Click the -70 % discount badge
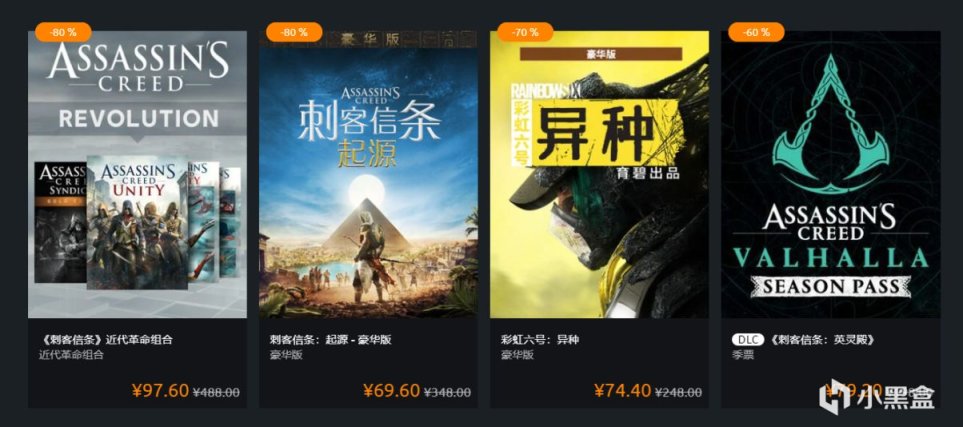 pos(525,32)
